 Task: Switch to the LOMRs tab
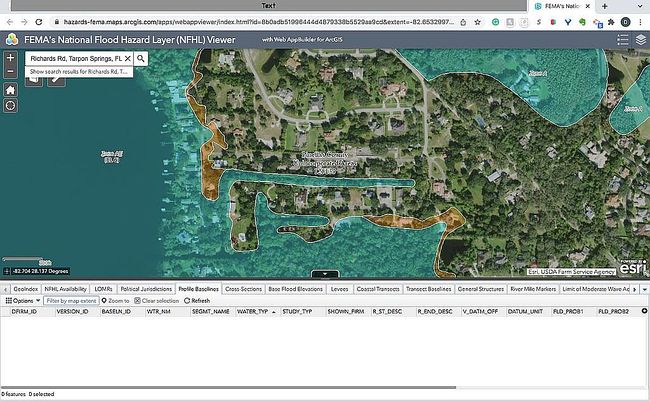point(104,289)
